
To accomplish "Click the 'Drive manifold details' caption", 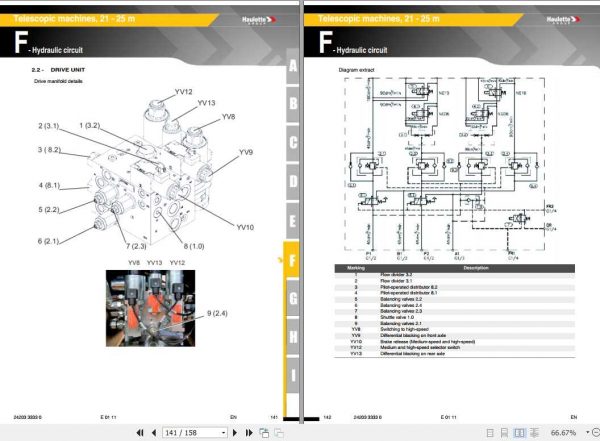I will [58, 81].
